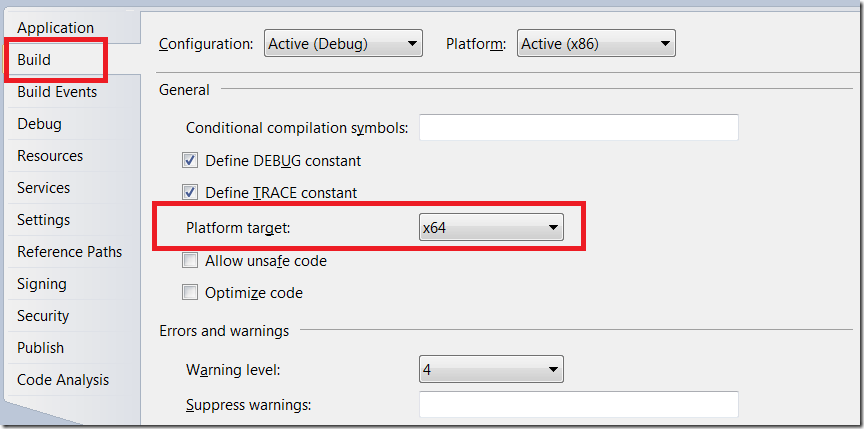Open the Debug settings tab
Image resolution: width=864 pixels, height=429 pixels.
click(x=40, y=123)
